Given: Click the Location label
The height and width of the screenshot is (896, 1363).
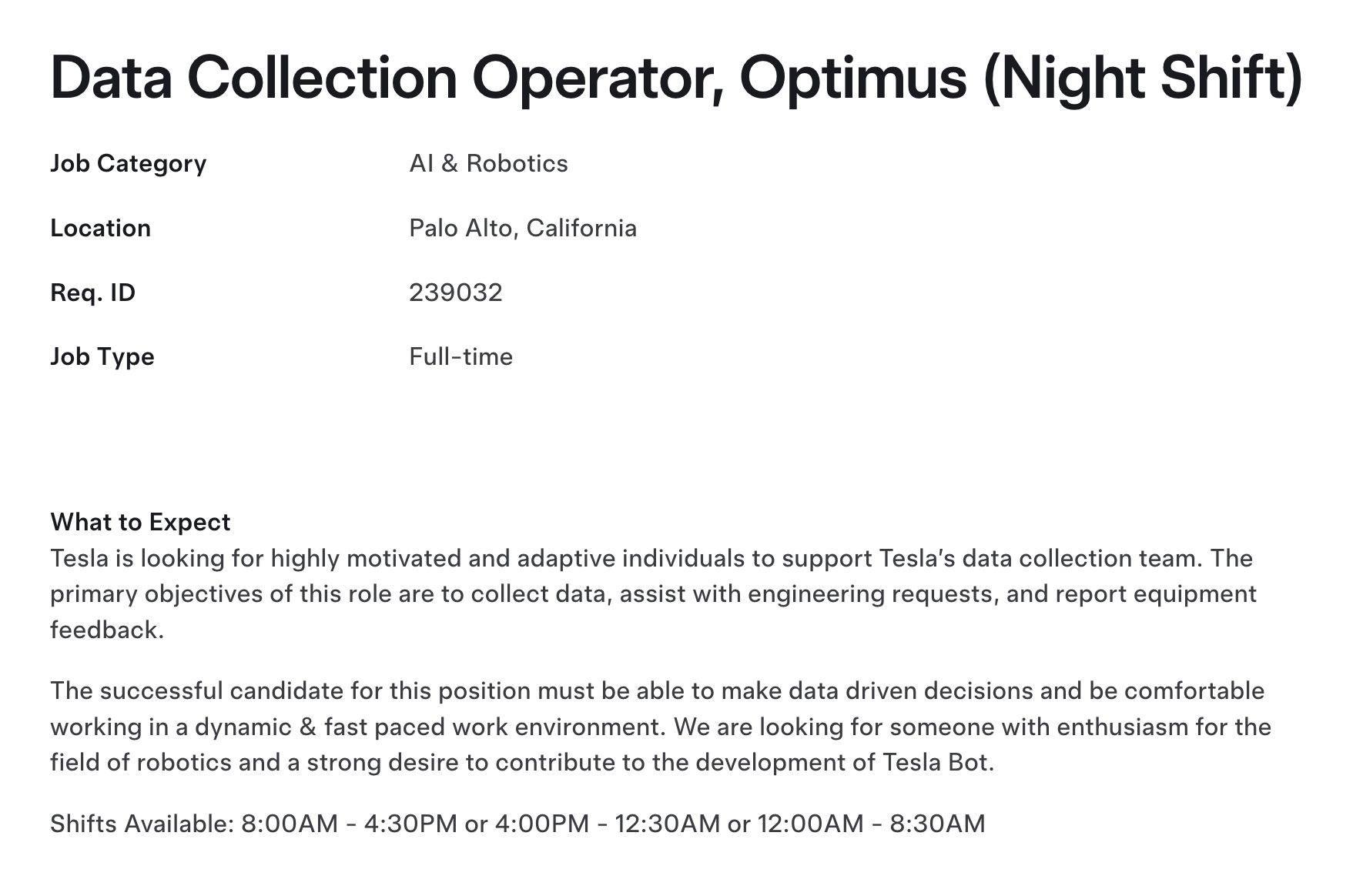Looking at the screenshot, I should (100, 228).
